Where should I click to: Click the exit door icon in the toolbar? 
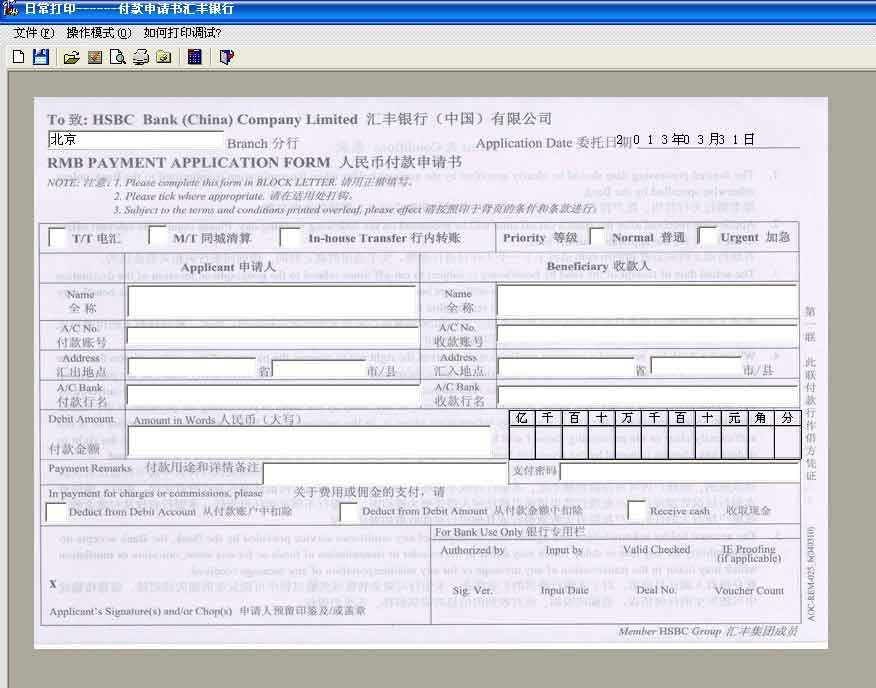(226, 56)
